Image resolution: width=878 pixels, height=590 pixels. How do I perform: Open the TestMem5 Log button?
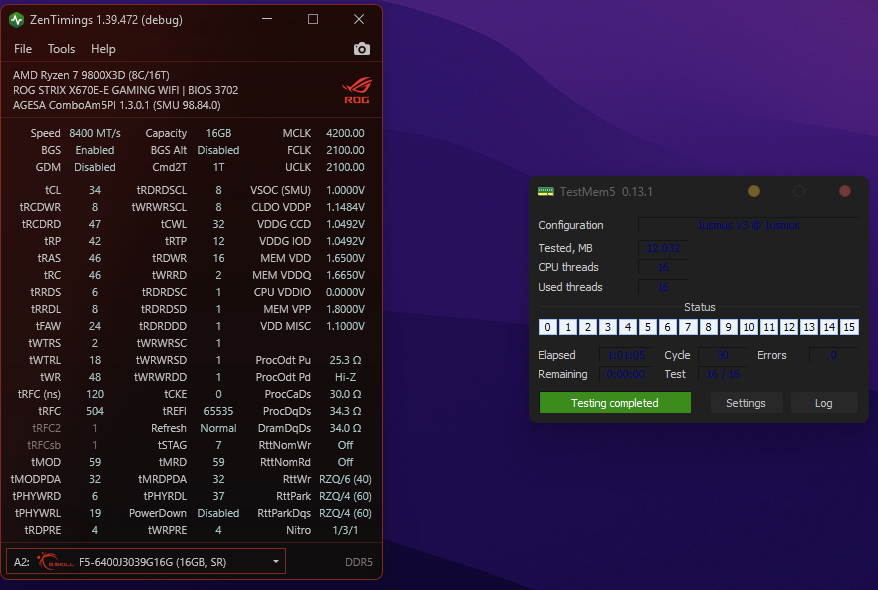pos(824,403)
